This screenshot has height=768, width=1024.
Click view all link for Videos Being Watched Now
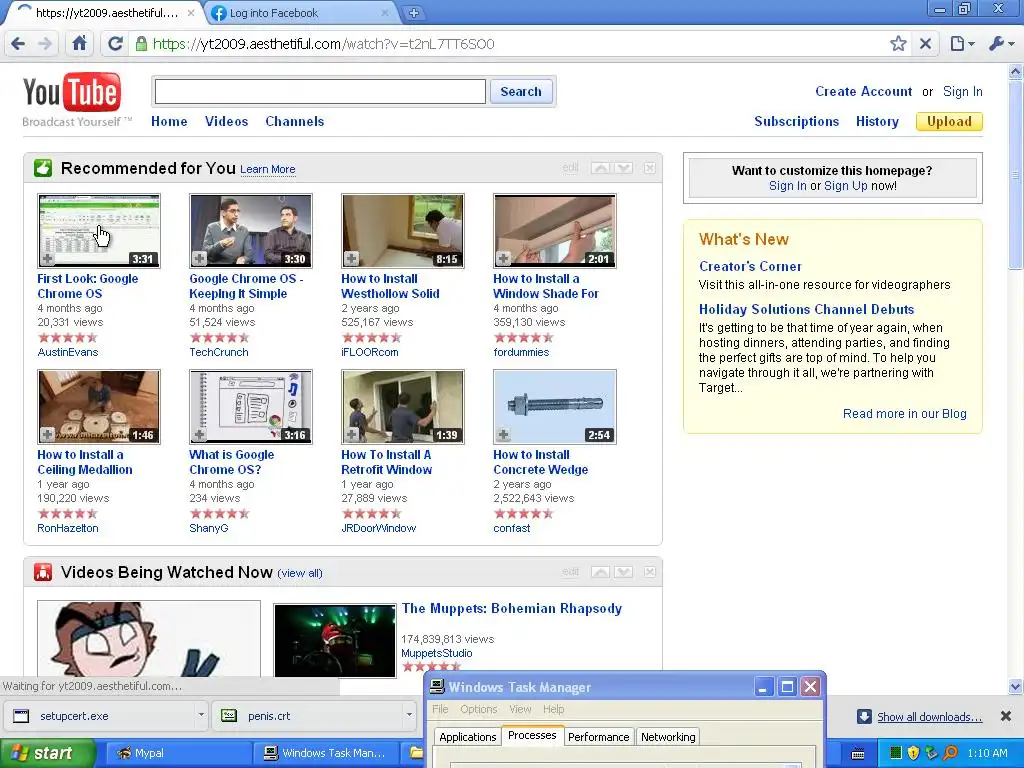[300, 573]
